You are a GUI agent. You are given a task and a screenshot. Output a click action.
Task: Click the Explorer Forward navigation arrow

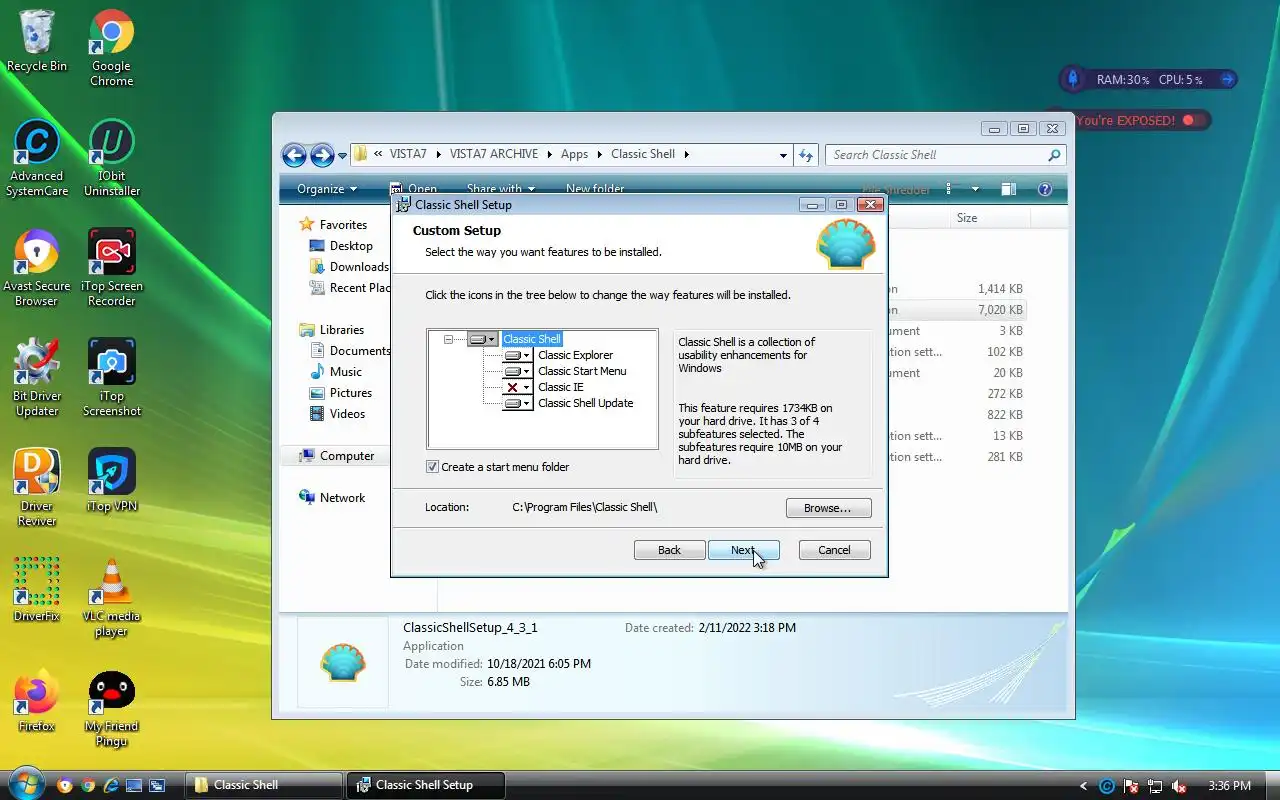322,155
